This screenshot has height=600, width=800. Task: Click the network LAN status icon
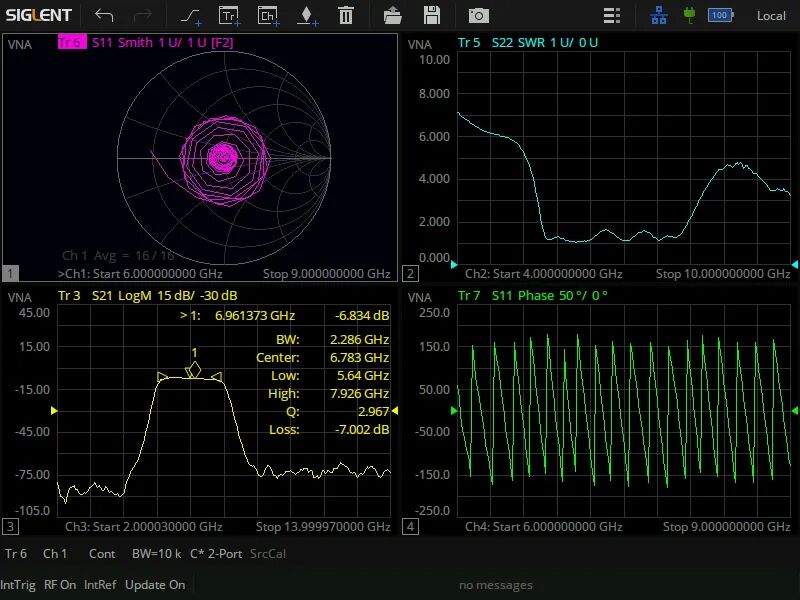(x=659, y=16)
